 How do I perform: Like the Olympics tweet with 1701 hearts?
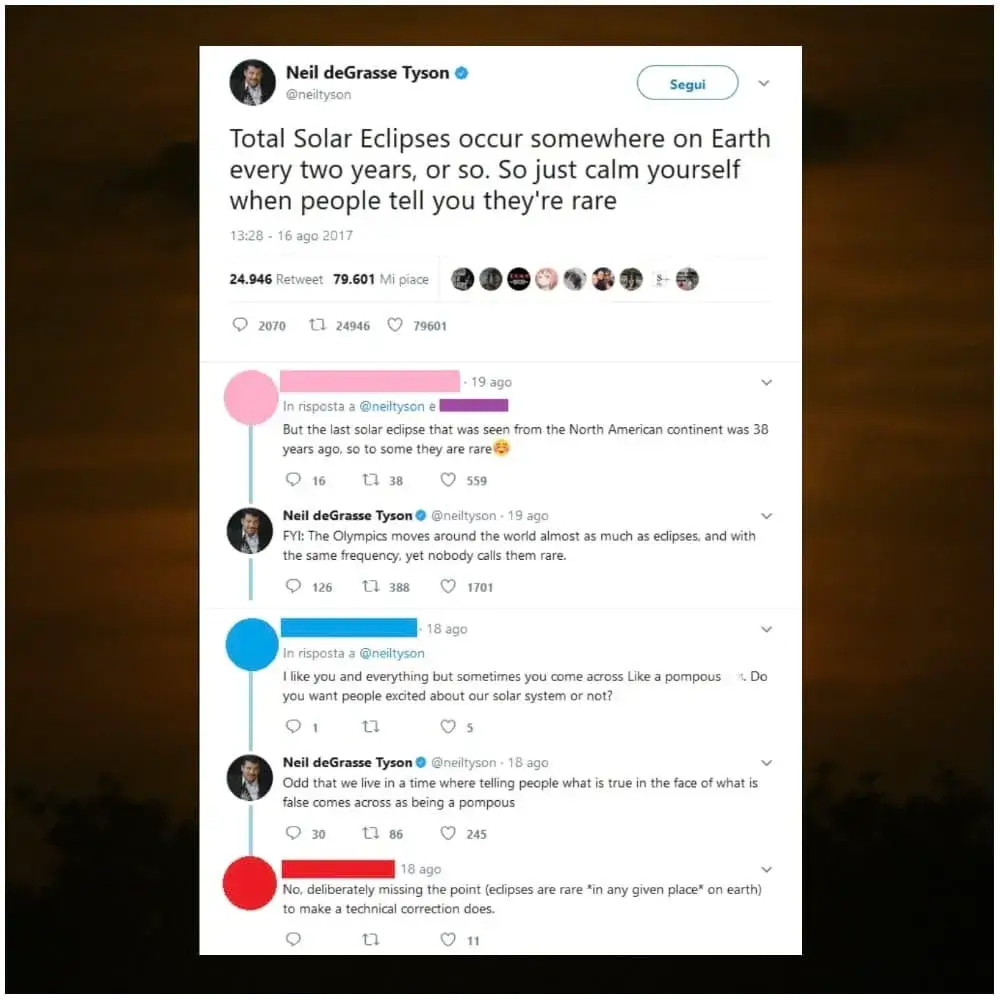point(448,585)
